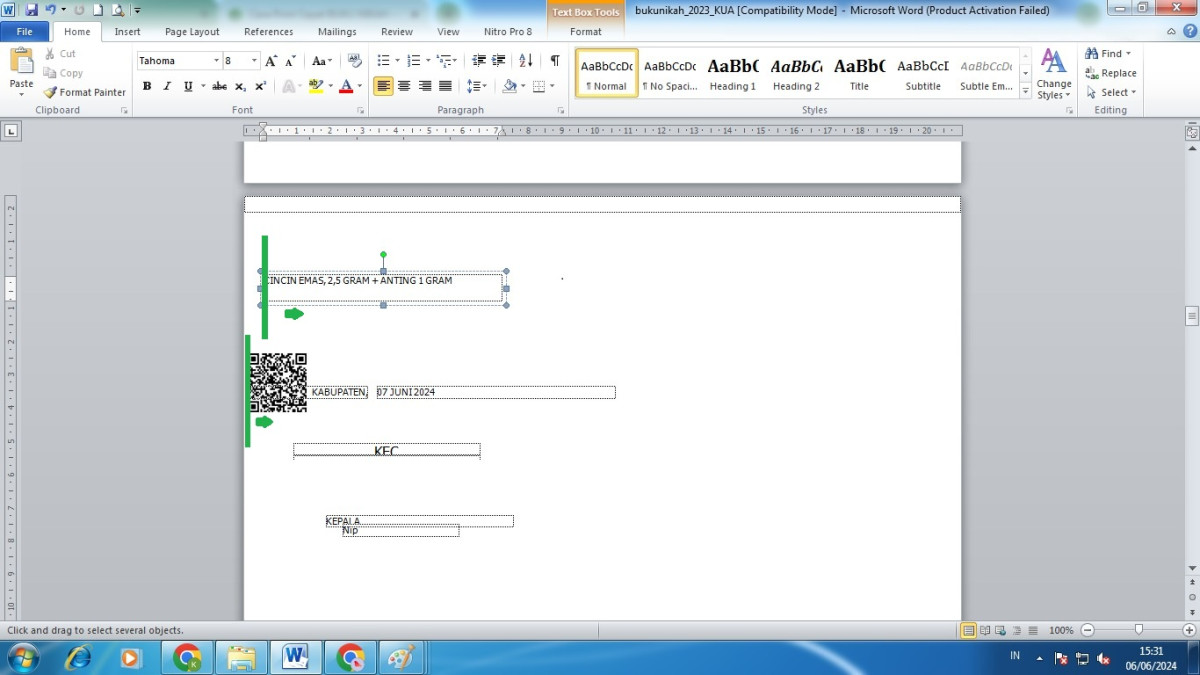Click the Grow Font icon
This screenshot has height=675, width=1200.
[x=271, y=61]
